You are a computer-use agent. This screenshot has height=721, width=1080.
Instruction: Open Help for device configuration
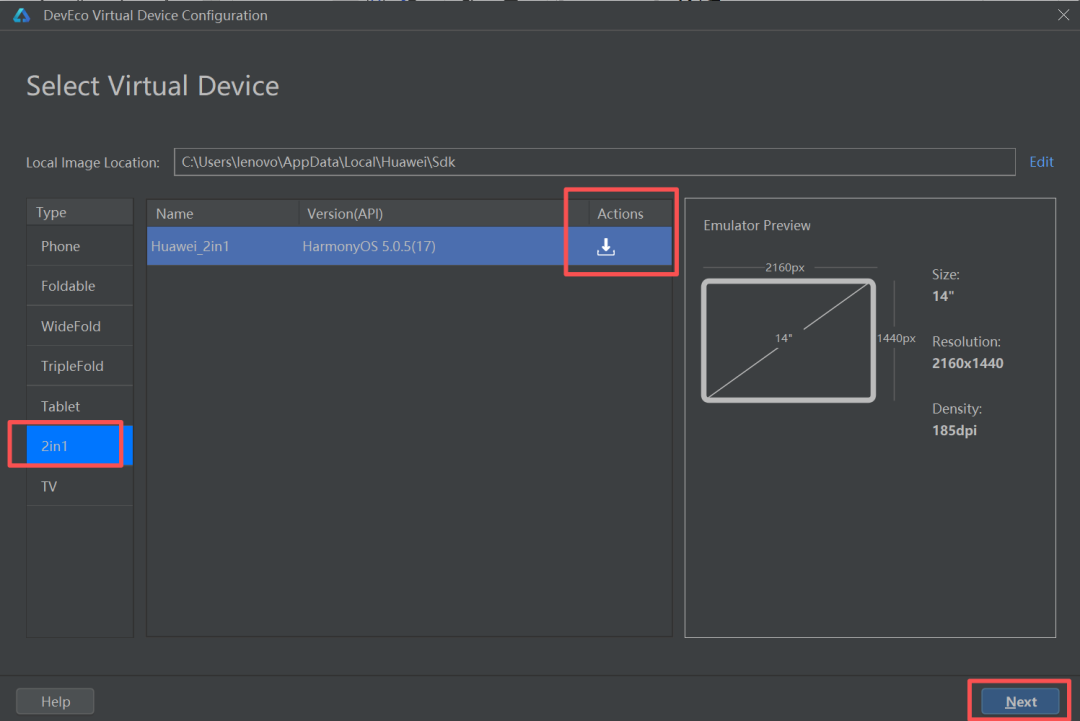point(55,702)
